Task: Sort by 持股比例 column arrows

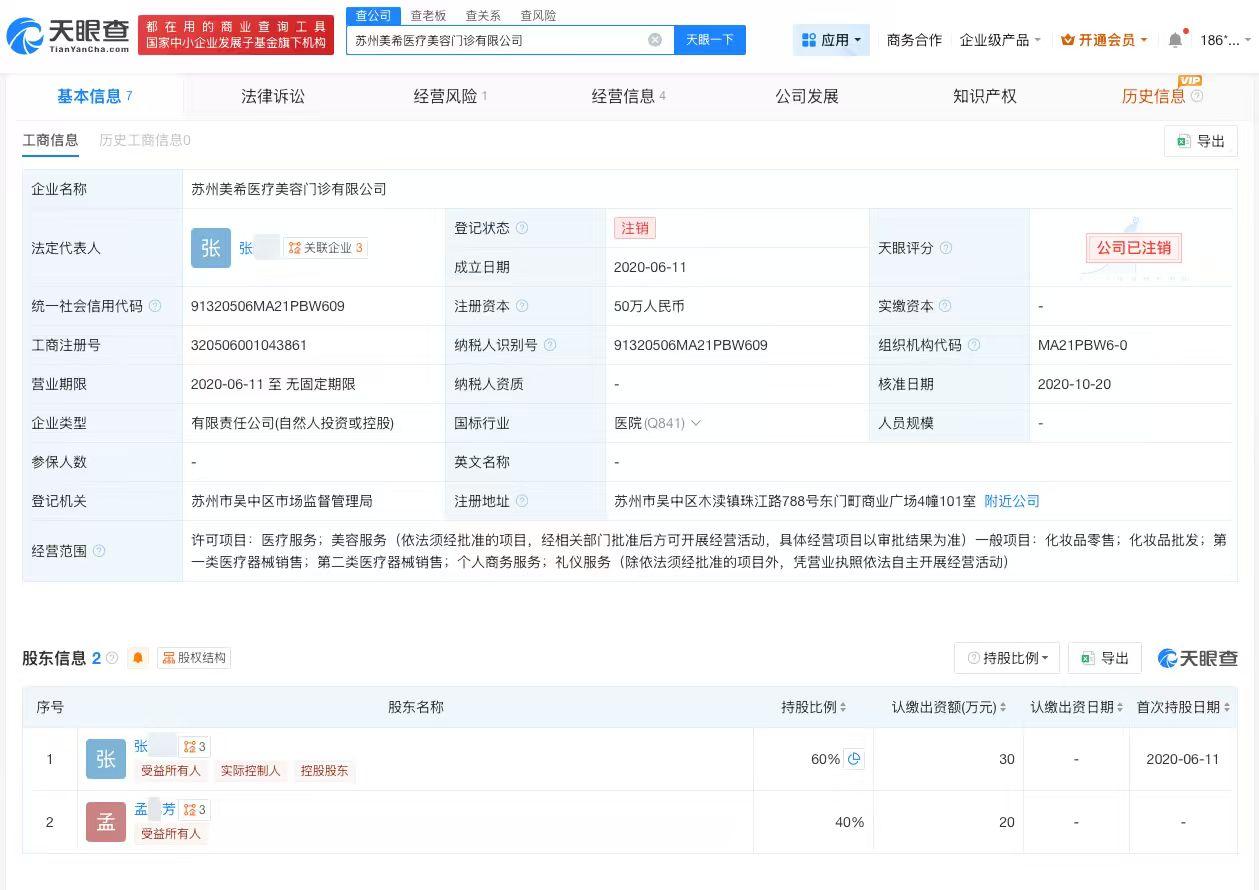Action: pos(843,707)
